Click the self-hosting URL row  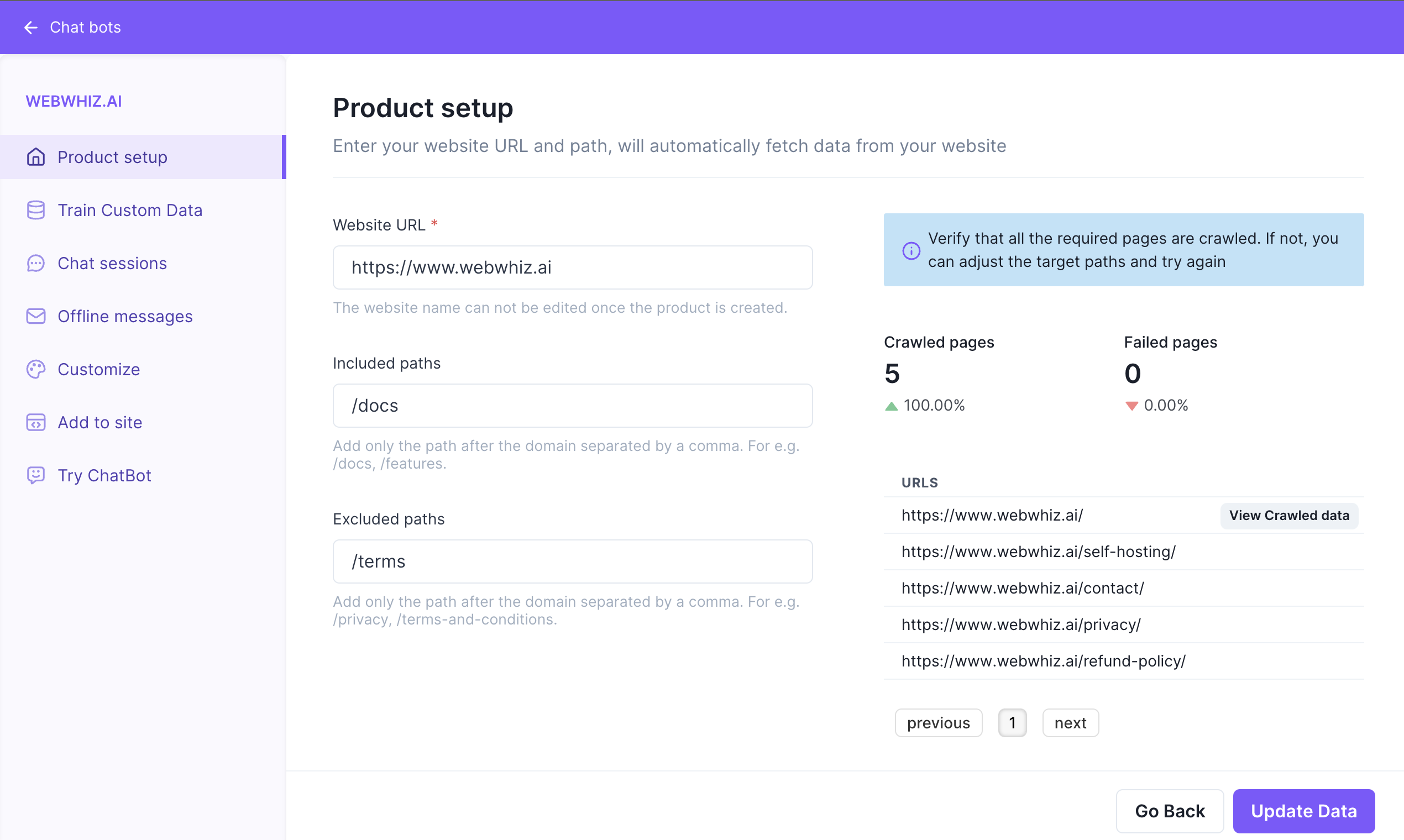(1124, 552)
